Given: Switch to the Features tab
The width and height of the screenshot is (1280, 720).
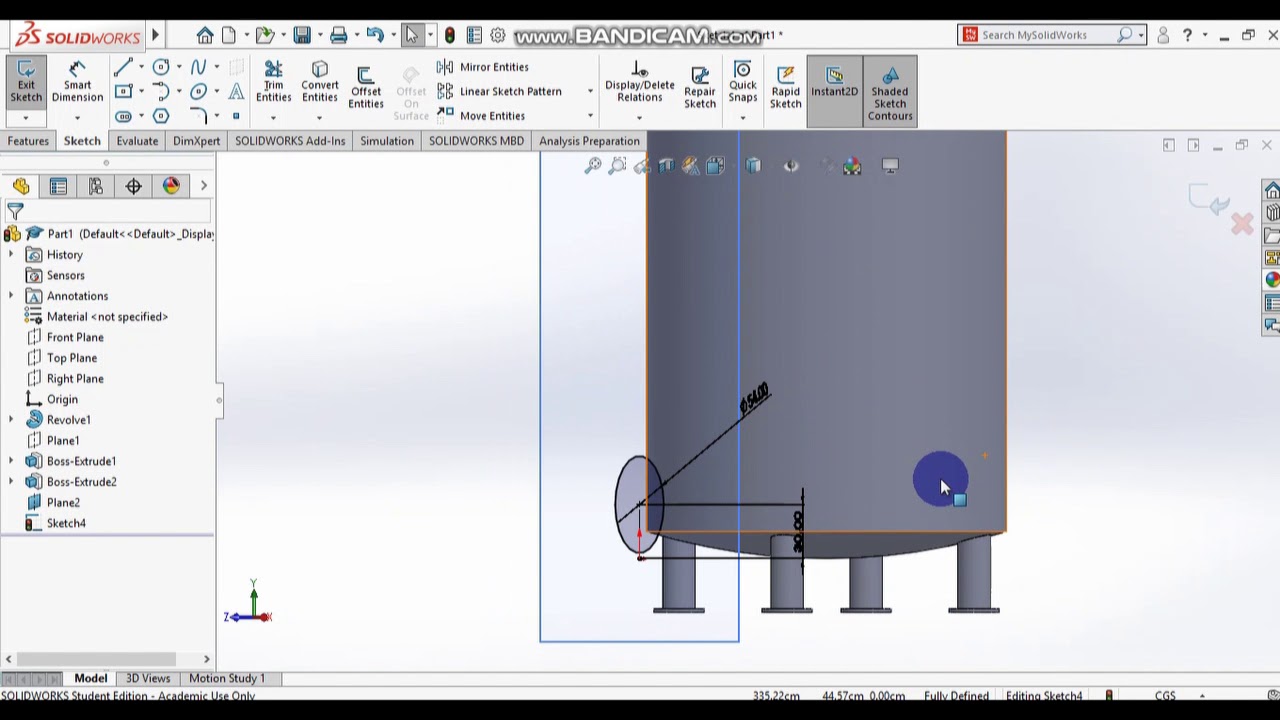Looking at the screenshot, I should coord(28,141).
